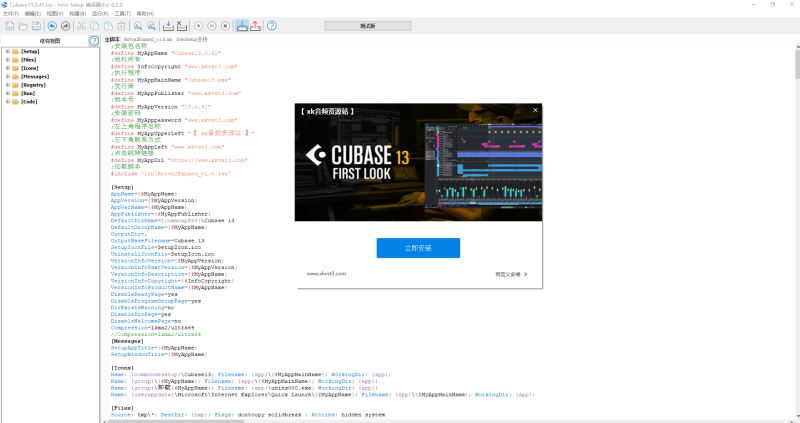Click the SetupIconFile=SetupIcon.ico line

(x=156, y=247)
